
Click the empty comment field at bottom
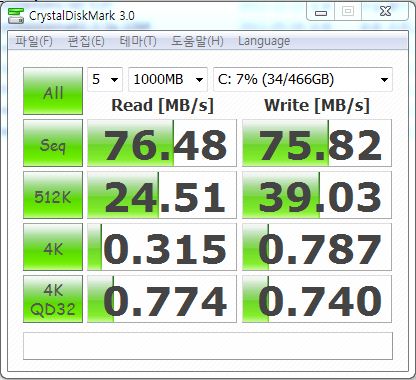pos(208,346)
